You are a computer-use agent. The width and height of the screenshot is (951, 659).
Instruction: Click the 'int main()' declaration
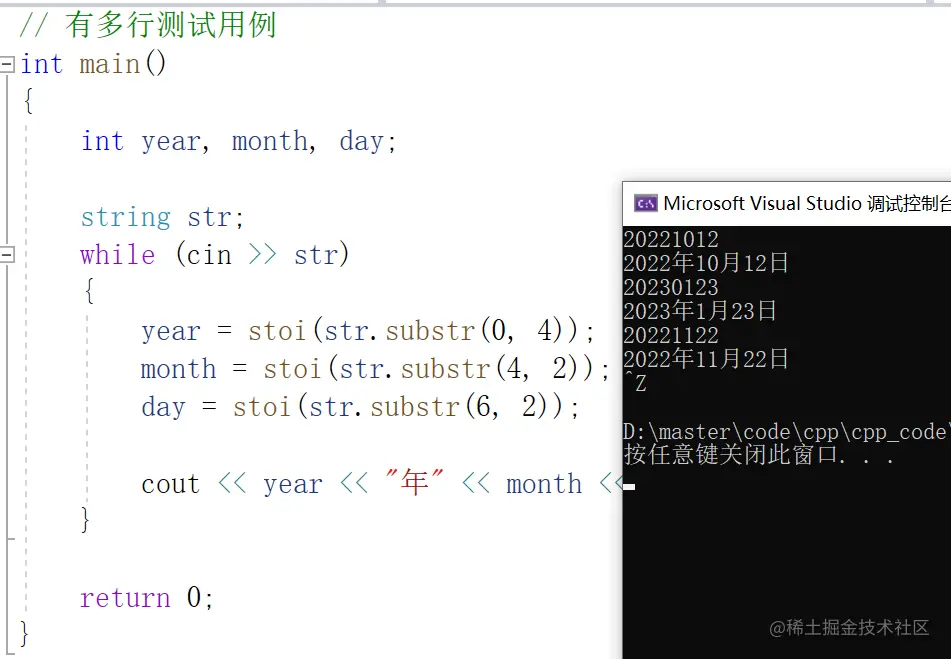93,64
